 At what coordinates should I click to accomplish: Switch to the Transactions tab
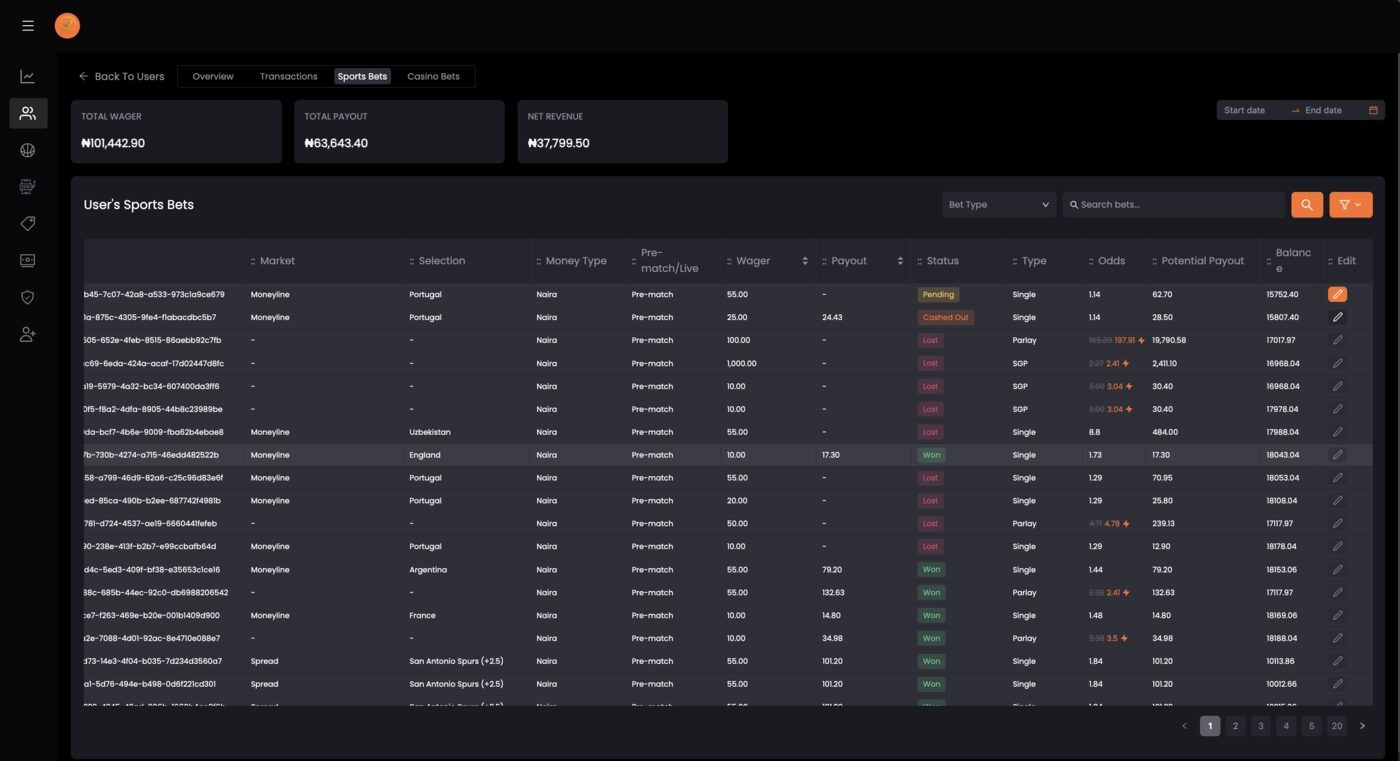tap(288, 76)
